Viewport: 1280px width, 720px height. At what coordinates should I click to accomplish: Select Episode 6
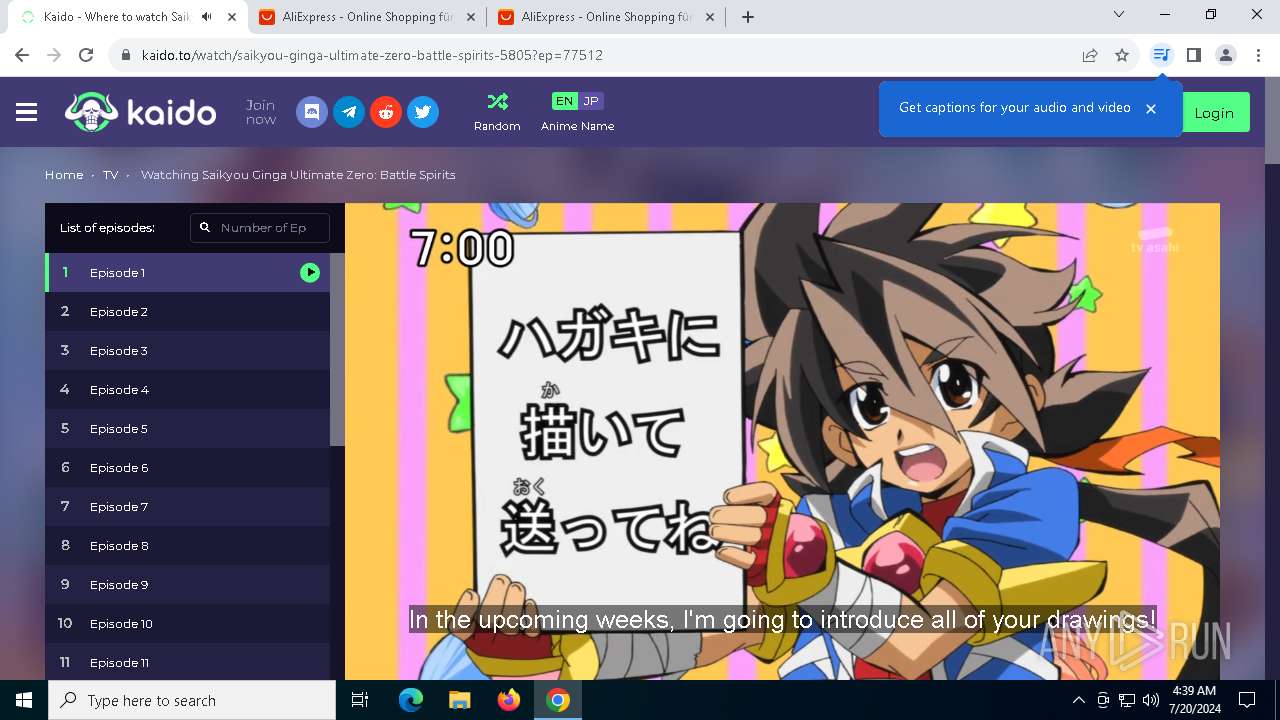coord(187,467)
